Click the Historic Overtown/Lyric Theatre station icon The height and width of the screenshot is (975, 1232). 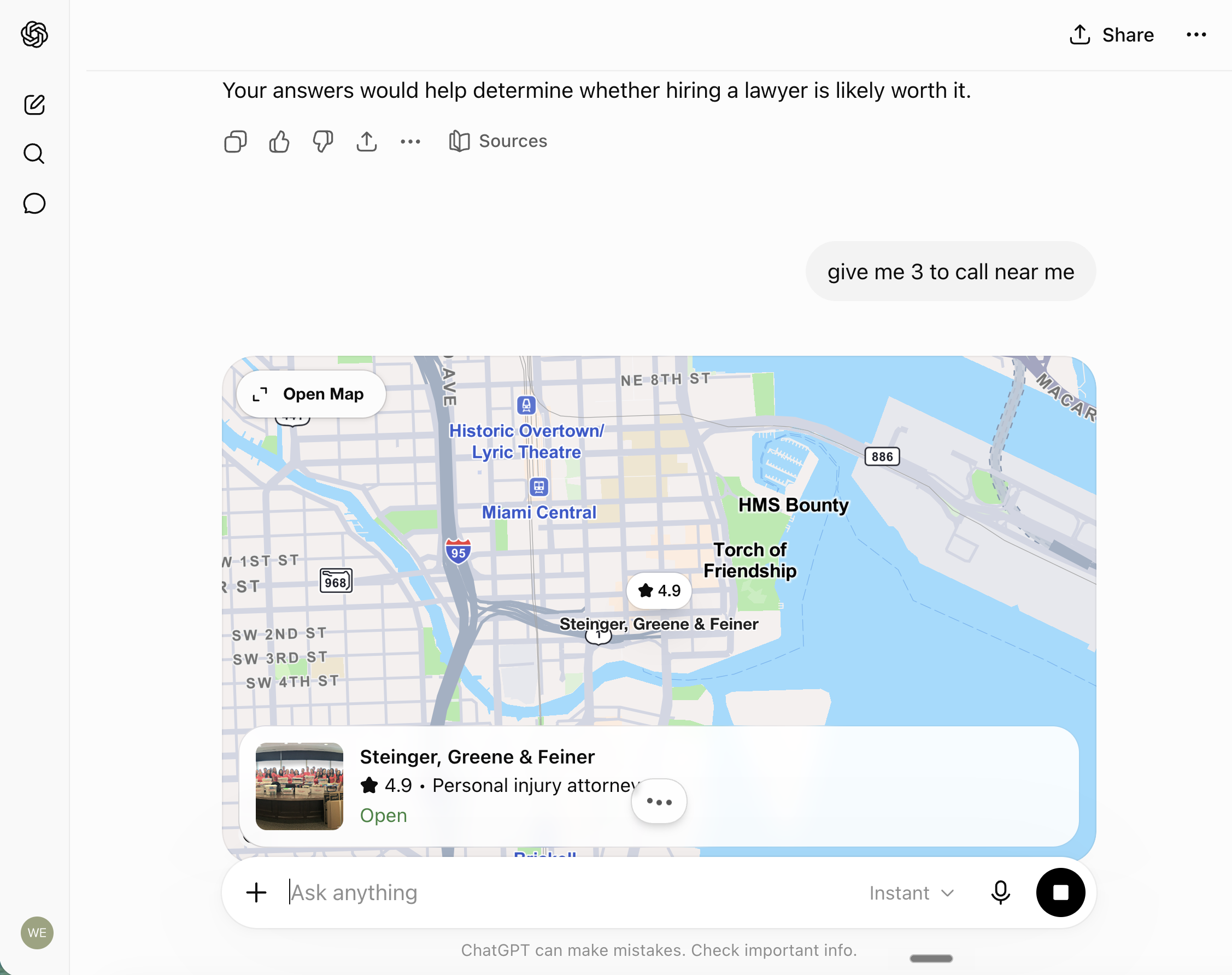tap(526, 406)
